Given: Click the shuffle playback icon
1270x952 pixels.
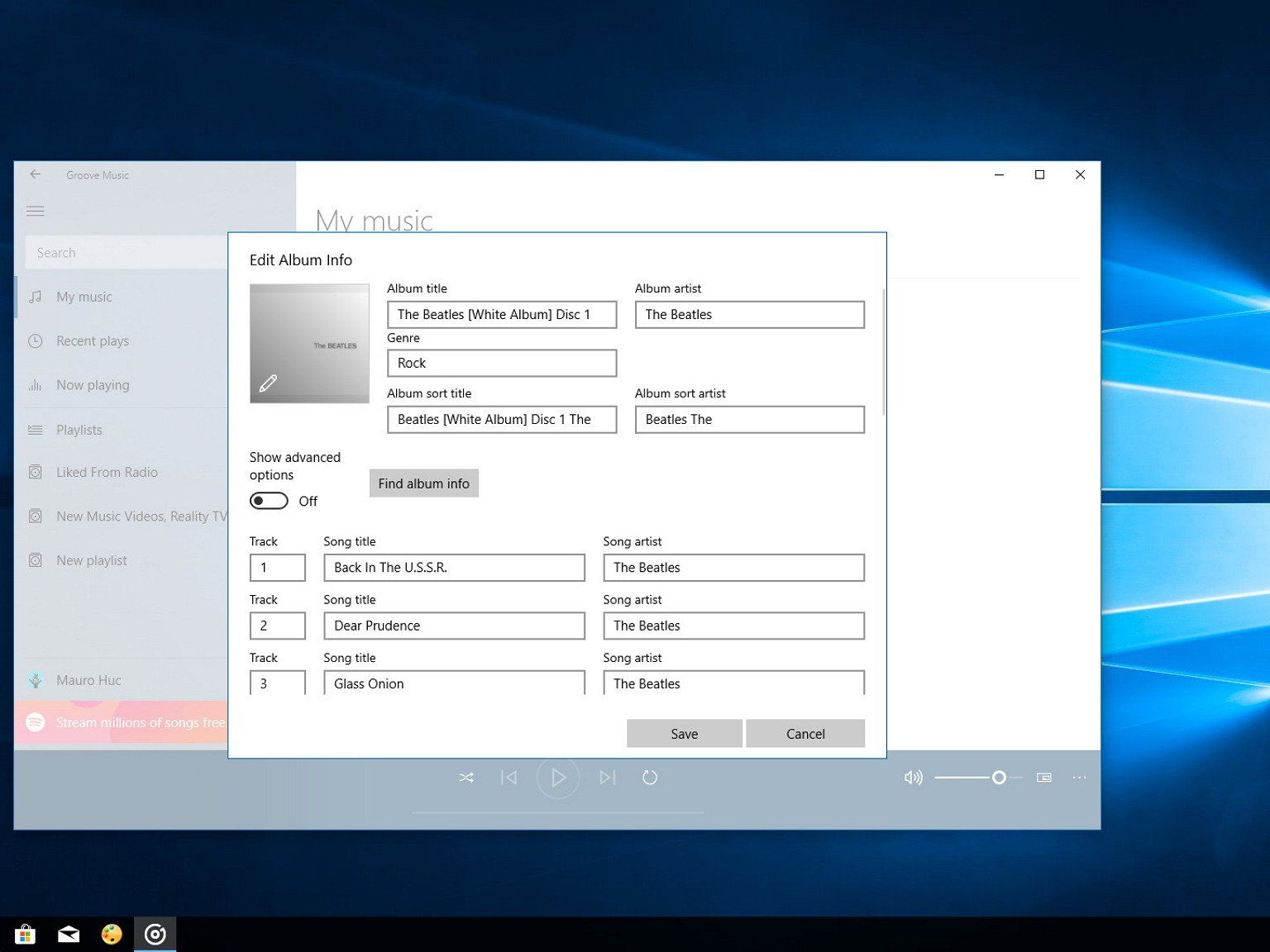Looking at the screenshot, I should pyautogui.click(x=466, y=778).
